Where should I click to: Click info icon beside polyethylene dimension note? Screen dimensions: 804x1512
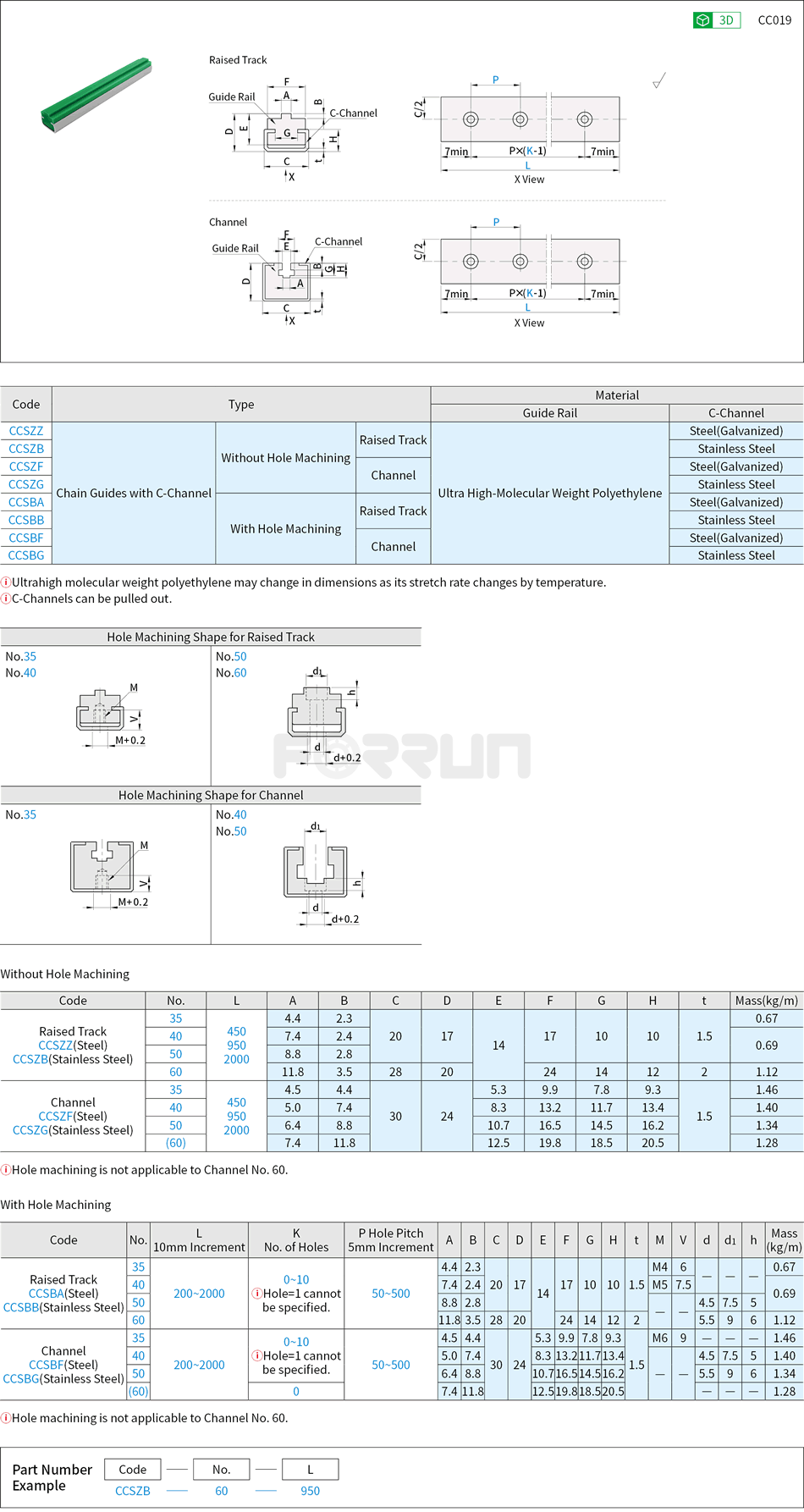pos(6,582)
